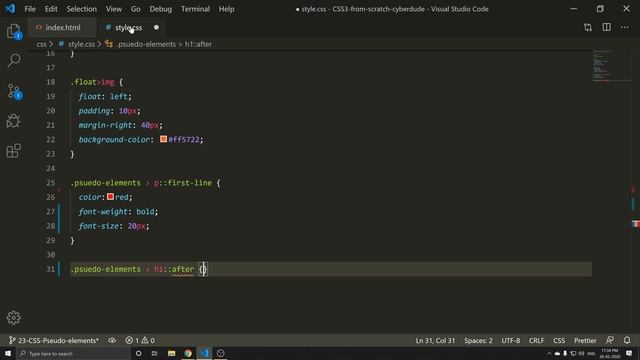
Task: Click line number 24 in gutter
Action: (x=50, y=168)
